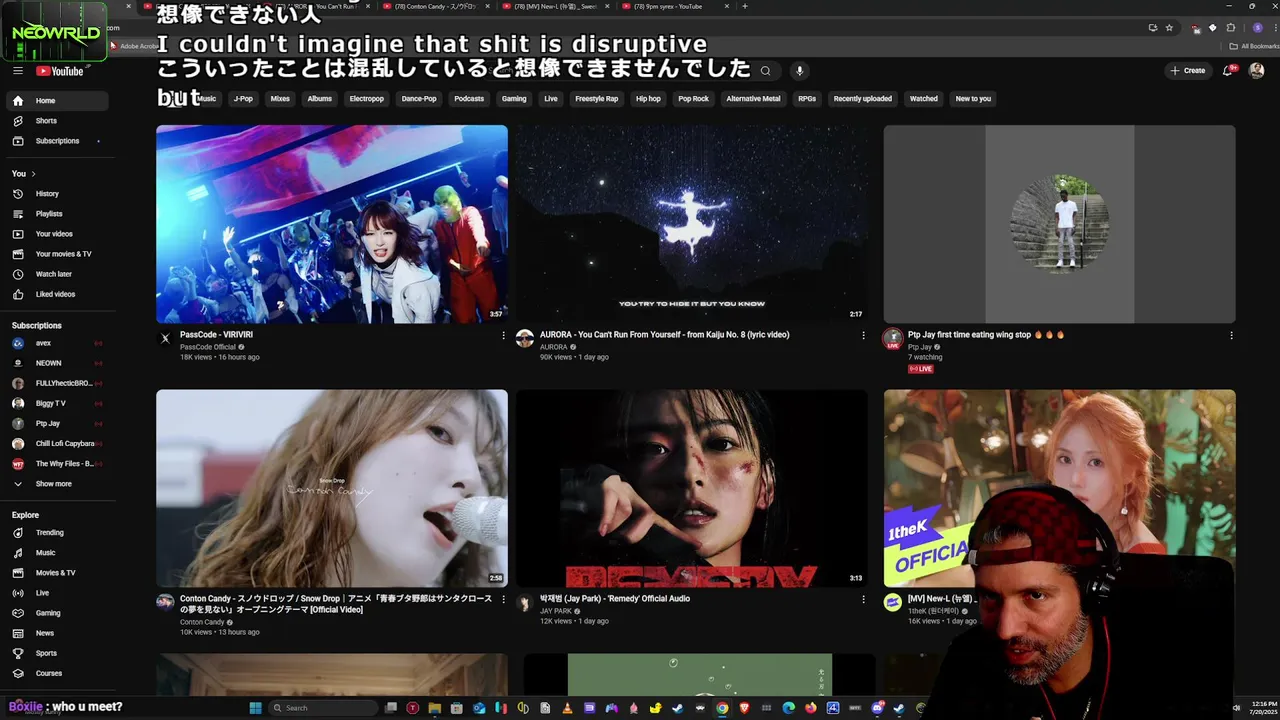Open Ptp Jay wing stop live stream title
The image size is (1280, 720).
coord(986,335)
